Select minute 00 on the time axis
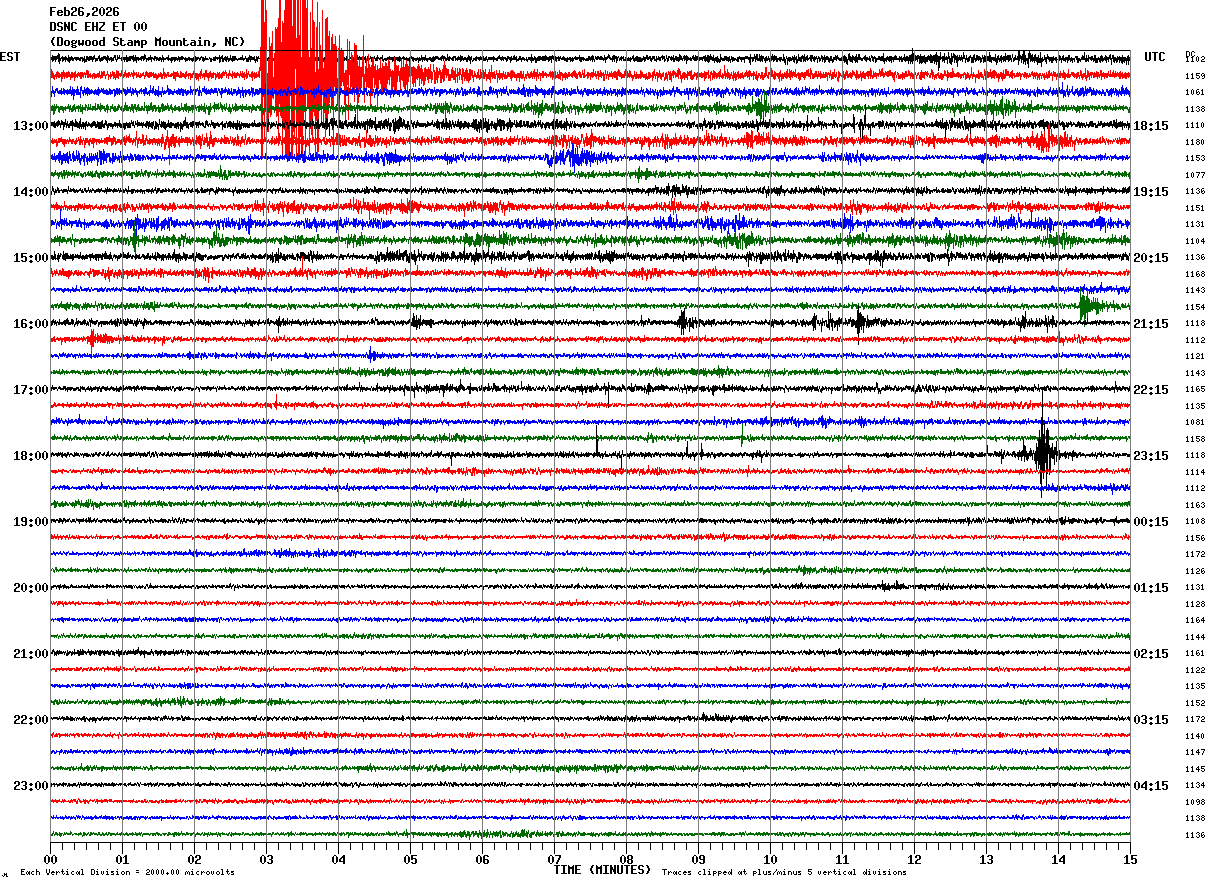The width and height of the screenshot is (1210, 886). pos(50,859)
